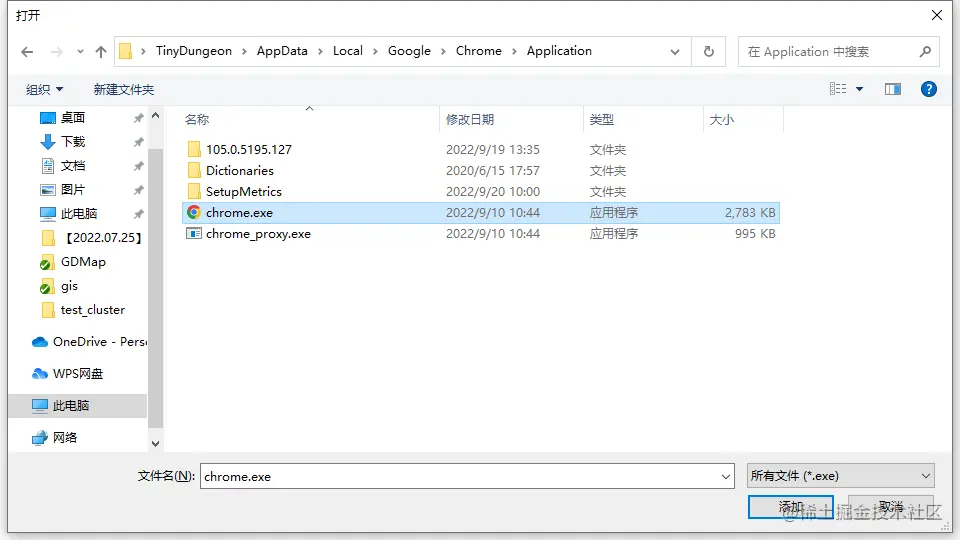Open the recent locations dropdown arrow

click(80, 52)
